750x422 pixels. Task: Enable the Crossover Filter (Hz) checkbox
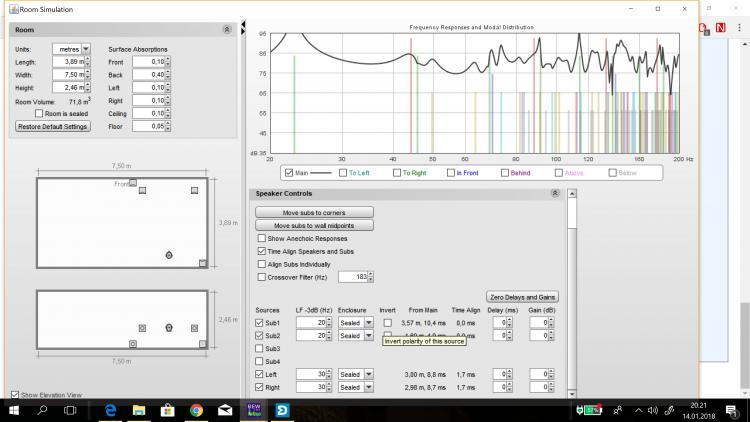point(262,276)
